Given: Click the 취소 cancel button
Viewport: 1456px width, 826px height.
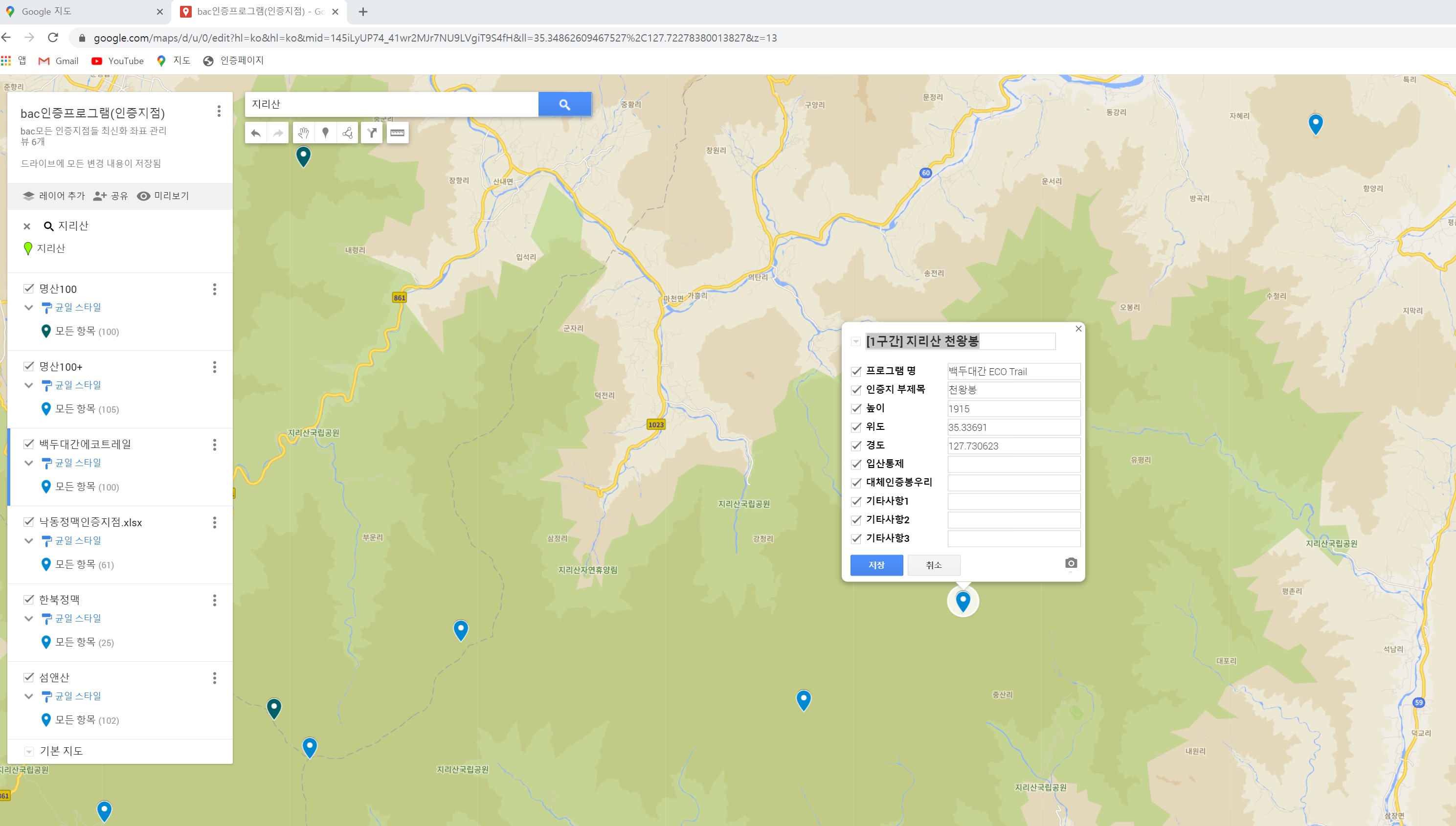Looking at the screenshot, I should coord(933,565).
